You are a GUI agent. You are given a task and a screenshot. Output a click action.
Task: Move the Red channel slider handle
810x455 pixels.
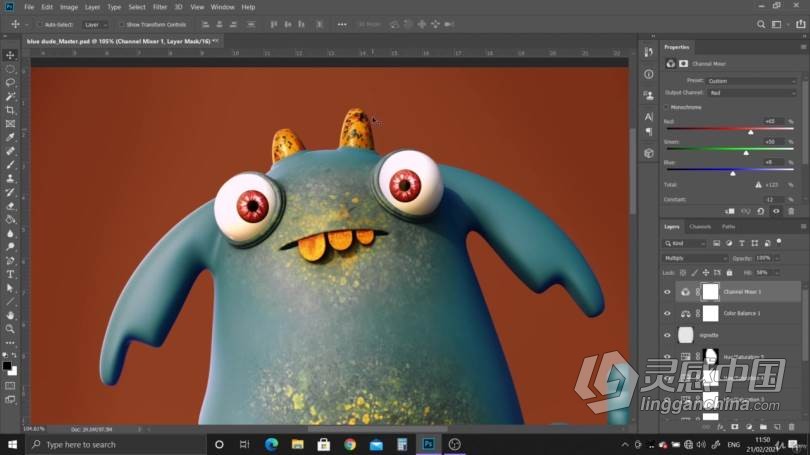point(751,132)
